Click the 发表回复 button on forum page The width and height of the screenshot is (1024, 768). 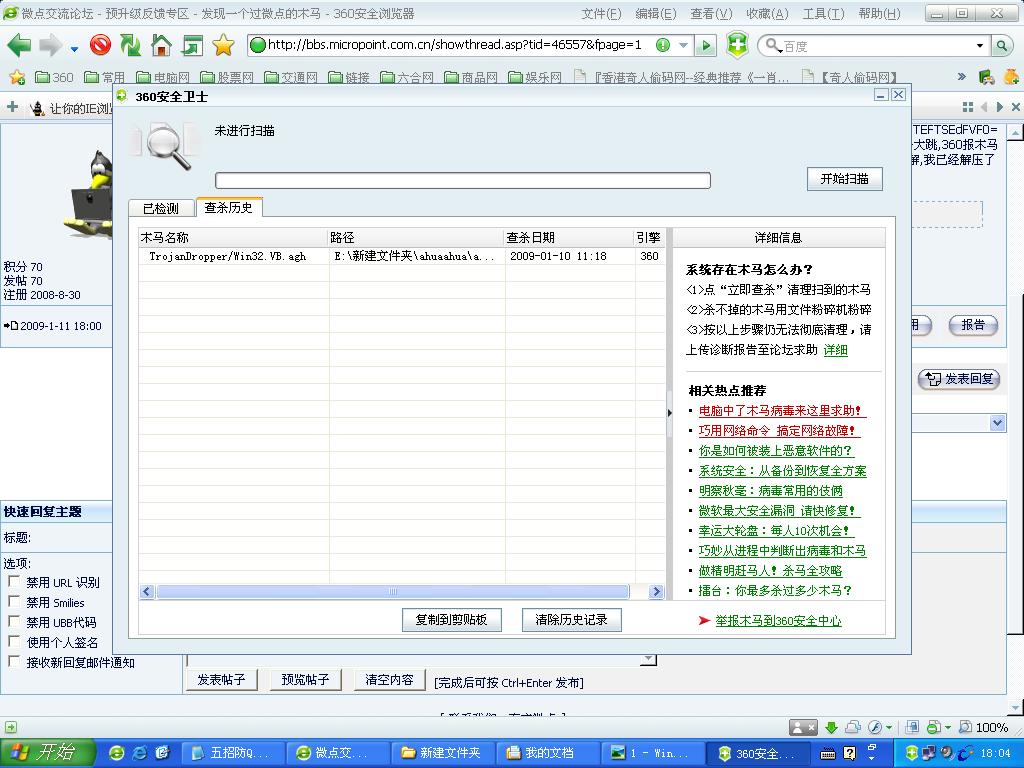959,379
